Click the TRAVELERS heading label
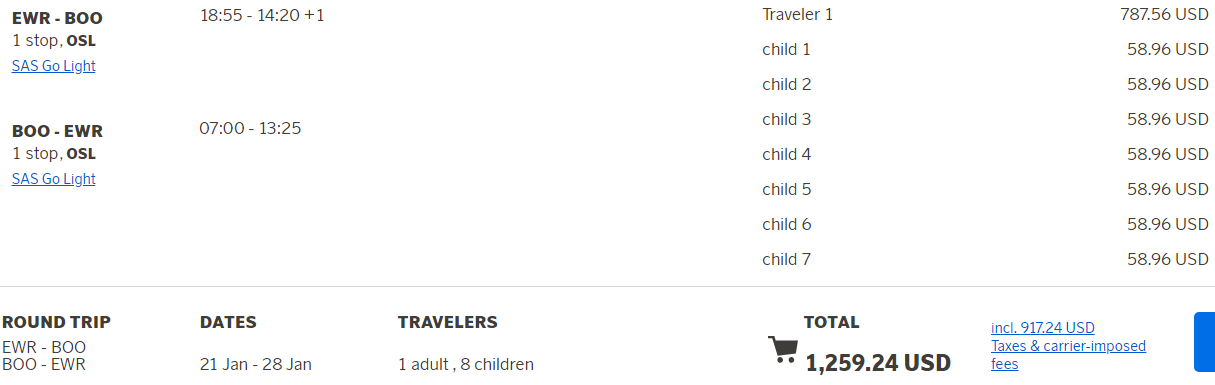This screenshot has width=1215, height=385. click(448, 322)
